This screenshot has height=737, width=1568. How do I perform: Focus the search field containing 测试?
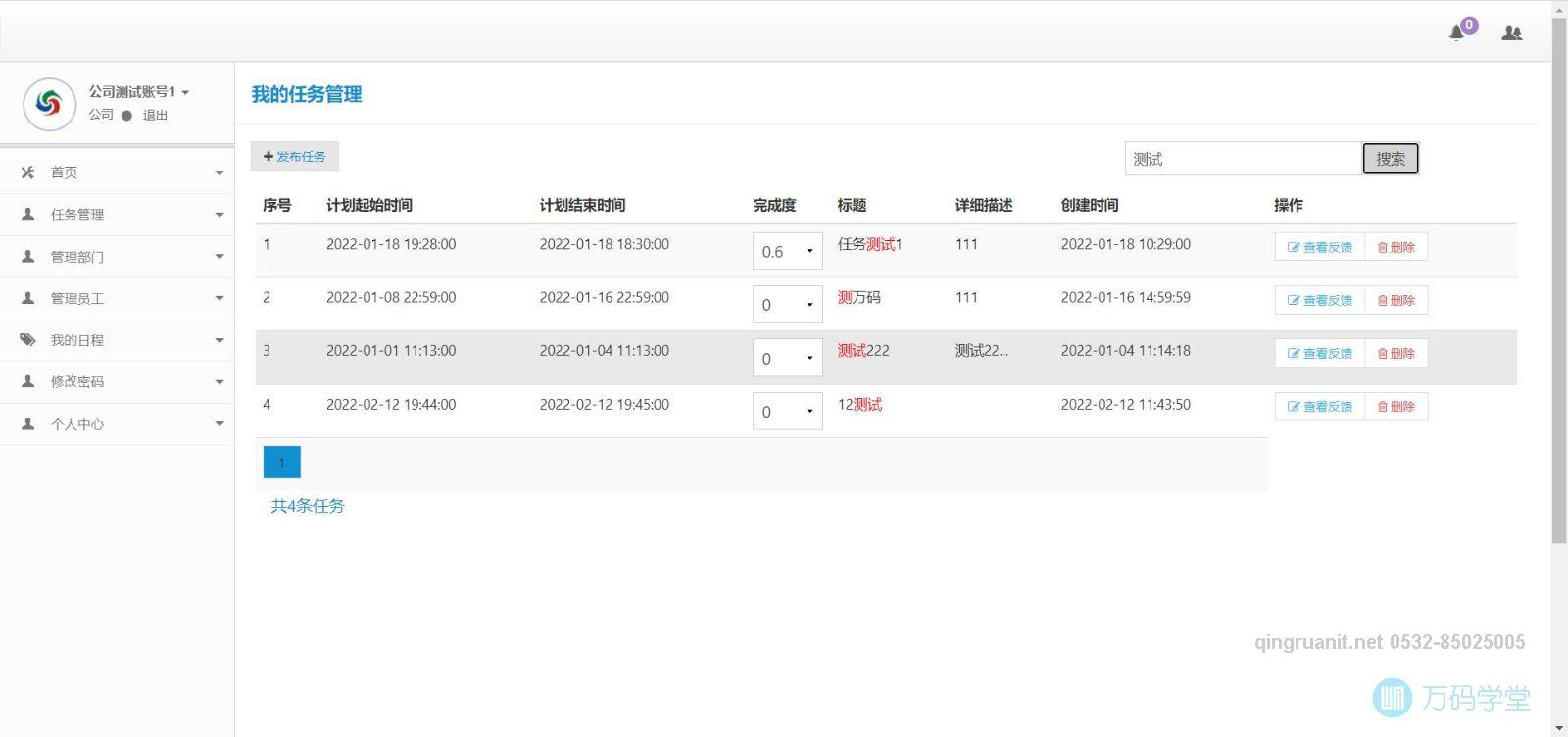pyautogui.click(x=1243, y=159)
